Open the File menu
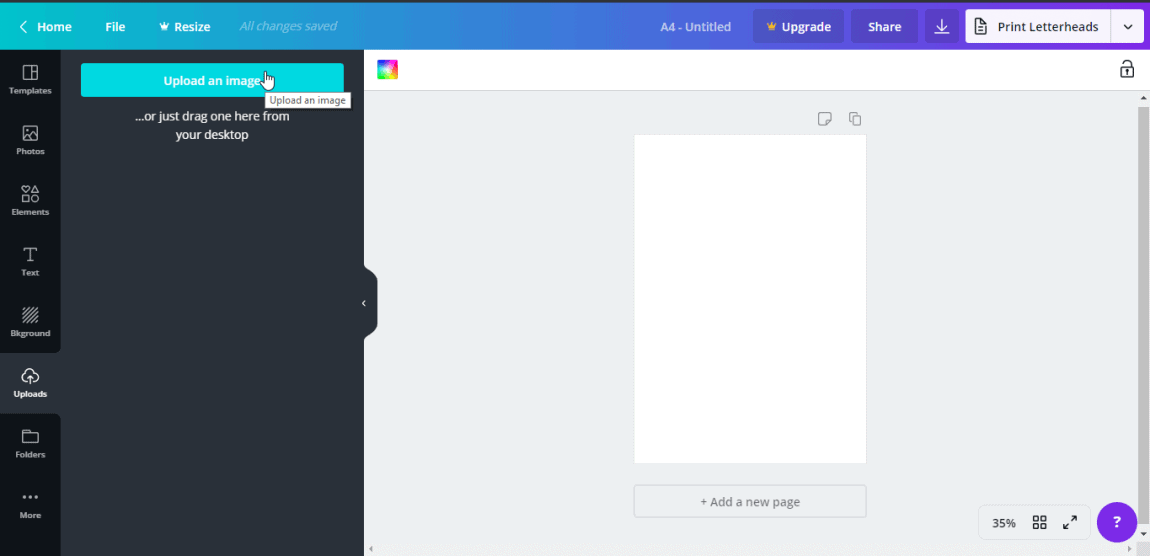Viewport: 1150px width, 556px height. tap(115, 27)
